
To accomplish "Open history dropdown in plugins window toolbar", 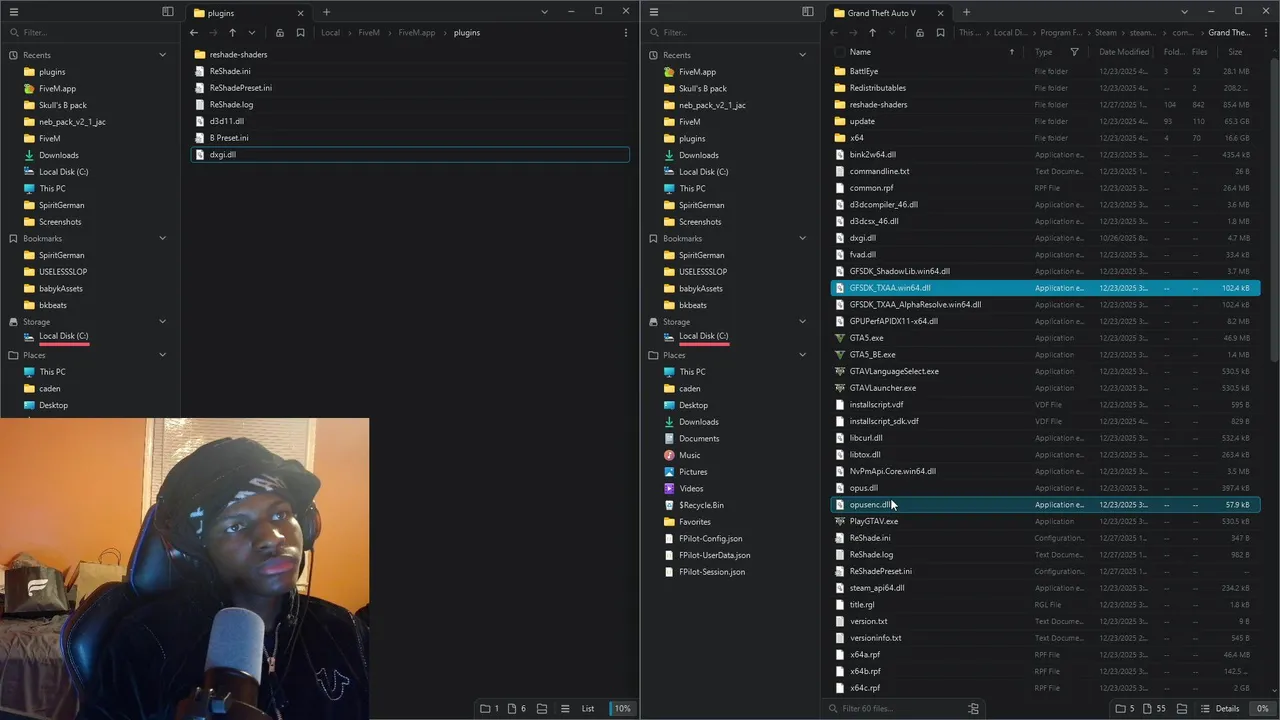I will (252, 33).
